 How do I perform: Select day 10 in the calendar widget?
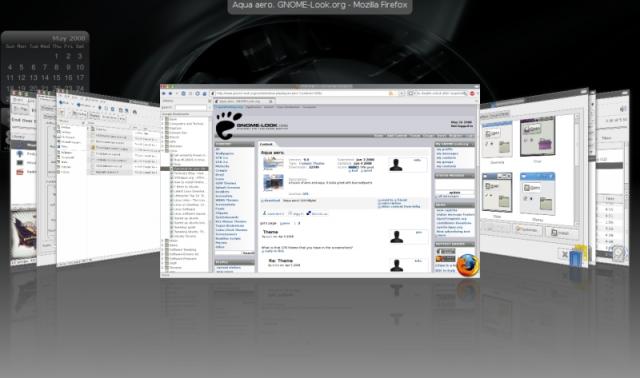[80, 67]
